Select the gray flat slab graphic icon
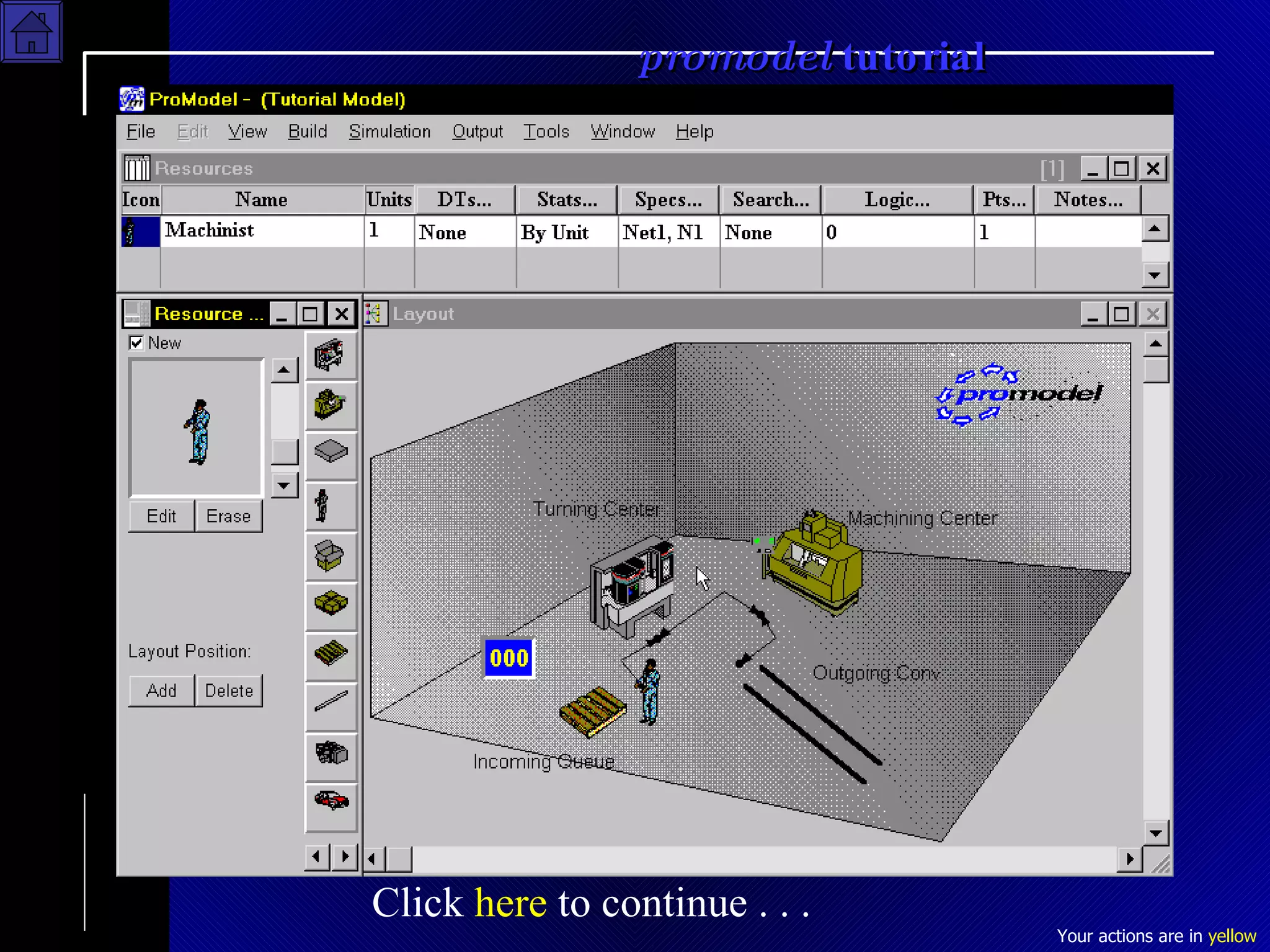This screenshot has height=952, width=1270. tap(331, 456)
